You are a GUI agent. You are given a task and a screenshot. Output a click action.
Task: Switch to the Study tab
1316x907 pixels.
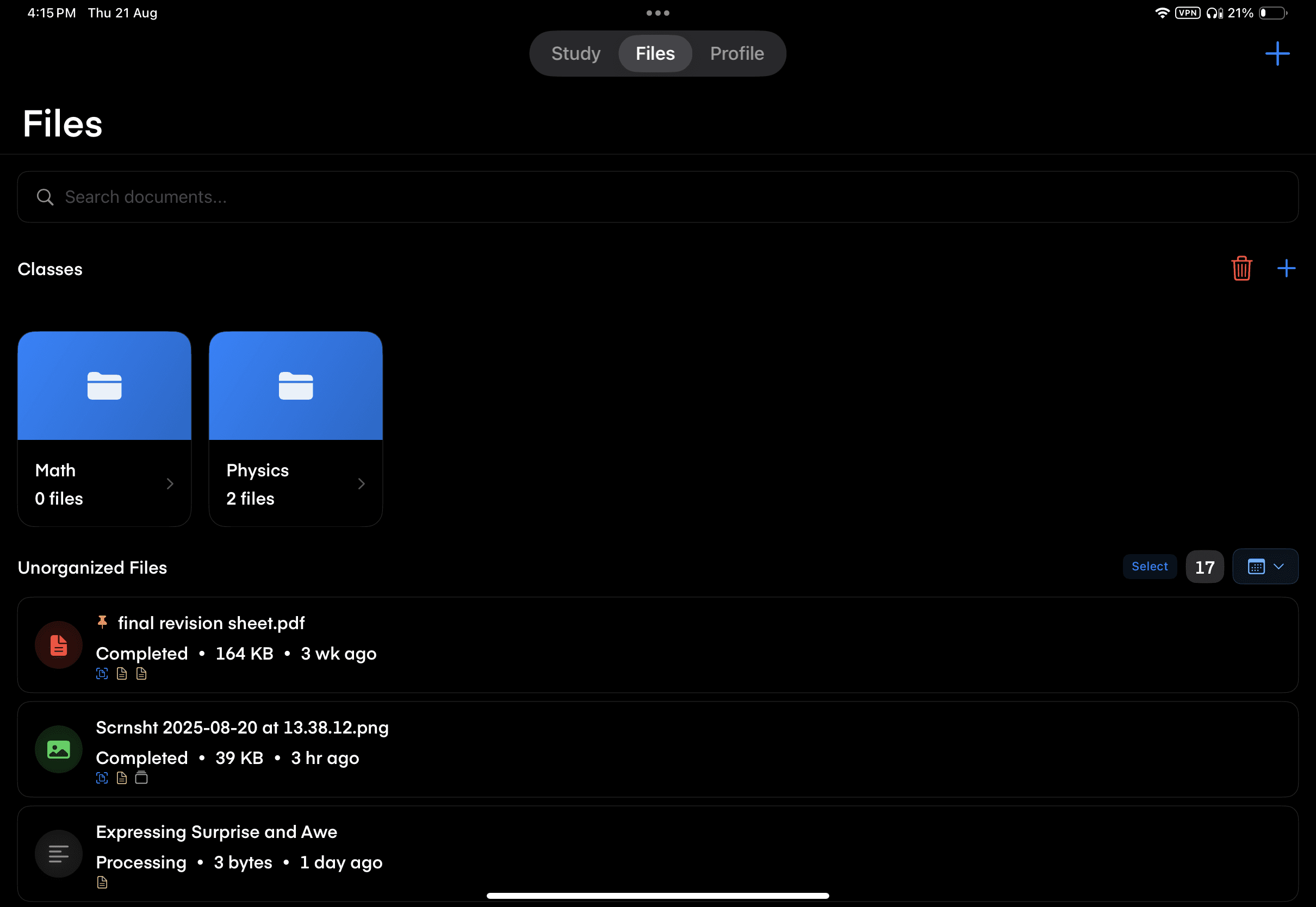tap(575, 53)
